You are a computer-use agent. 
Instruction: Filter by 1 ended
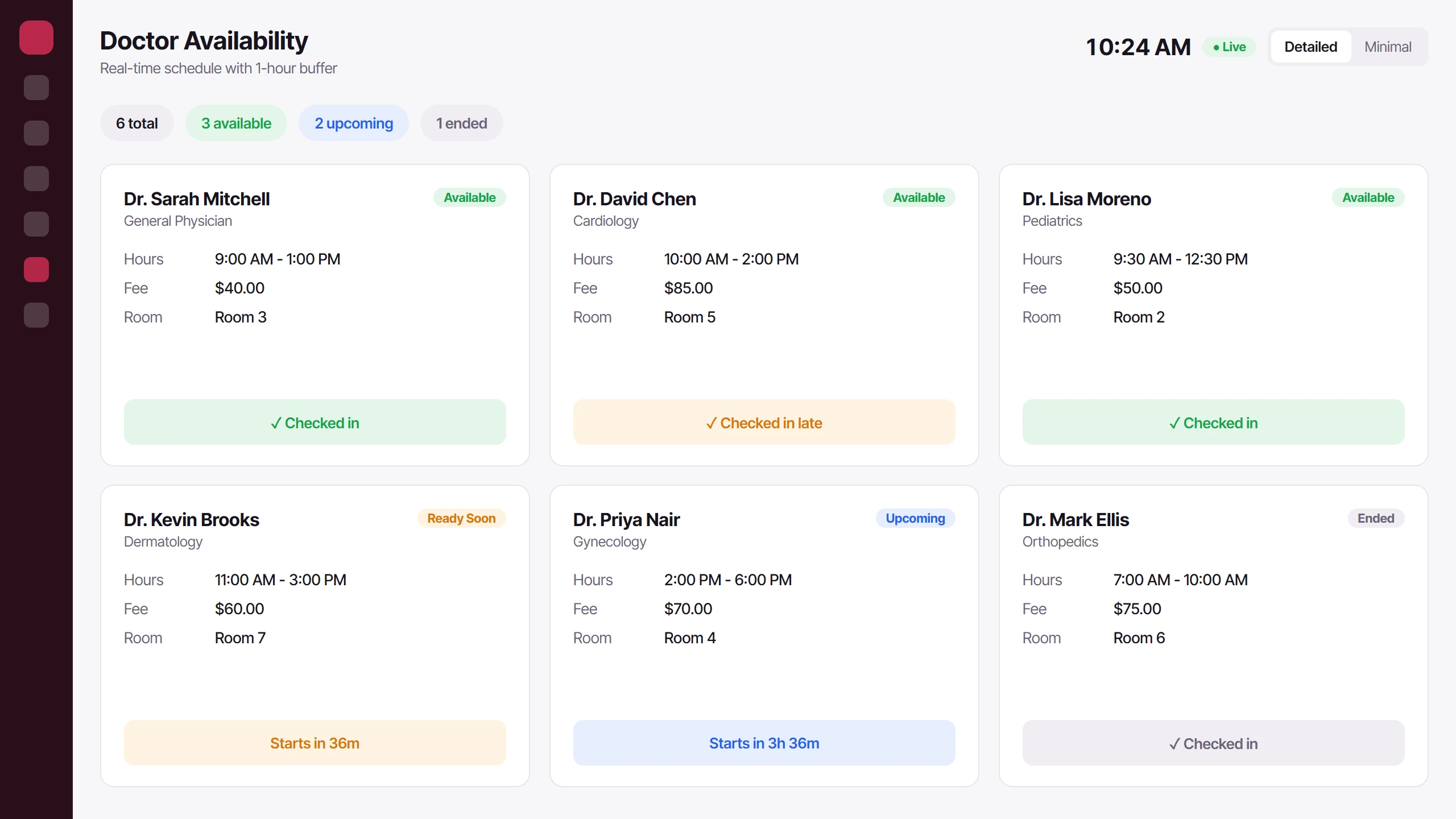461,123
